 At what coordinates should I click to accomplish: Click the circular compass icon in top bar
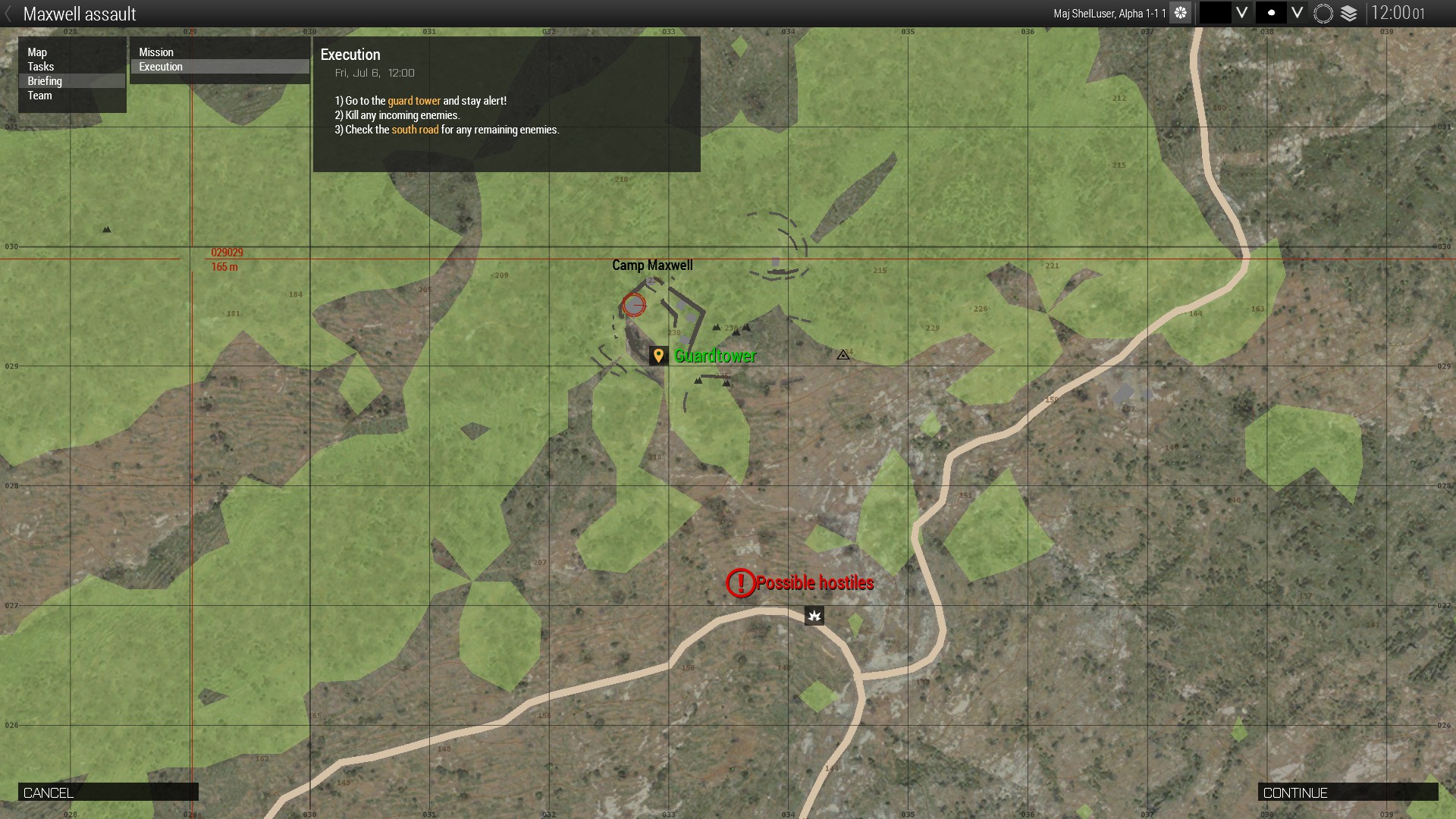pyautogui.click(x=1323, y=13)
